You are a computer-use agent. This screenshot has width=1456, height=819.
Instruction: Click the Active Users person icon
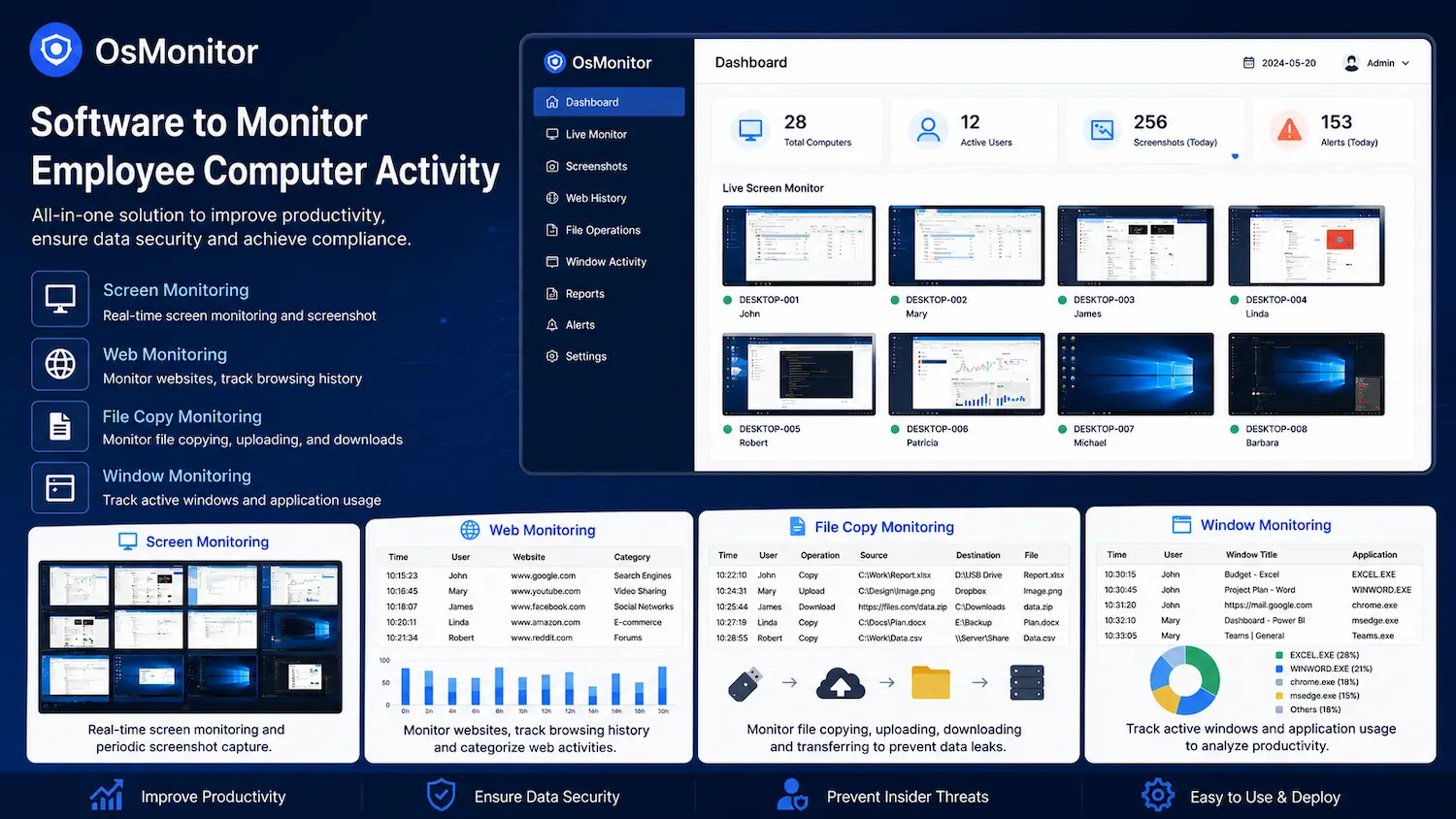point(928,129)
